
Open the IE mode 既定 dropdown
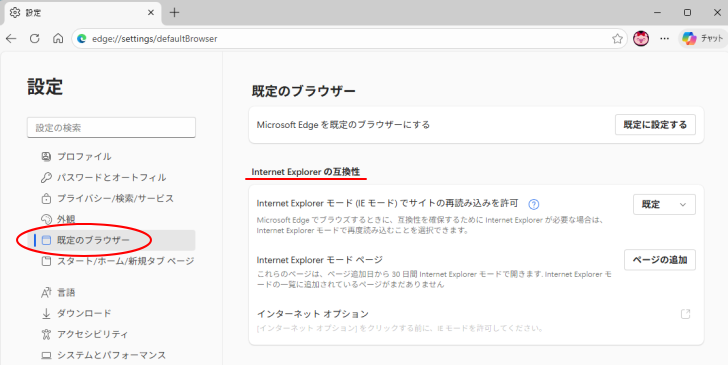[x=664, y=204]
